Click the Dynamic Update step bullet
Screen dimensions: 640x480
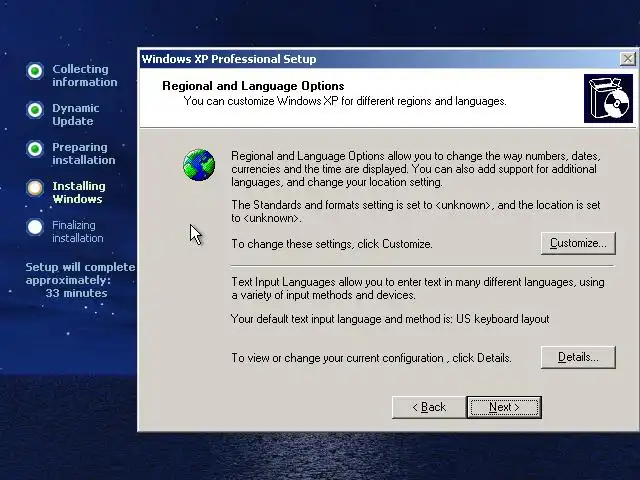(35, 110)
